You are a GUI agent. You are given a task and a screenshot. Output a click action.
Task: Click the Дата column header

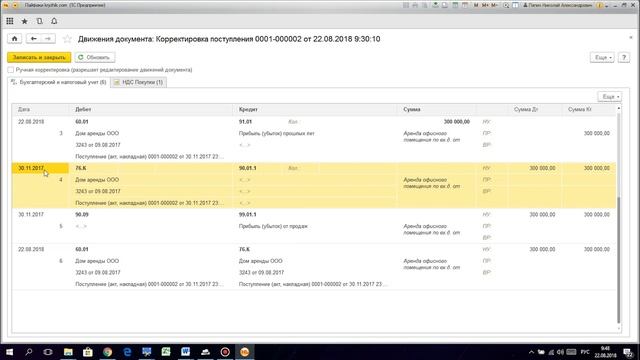(x=24, y=109)
